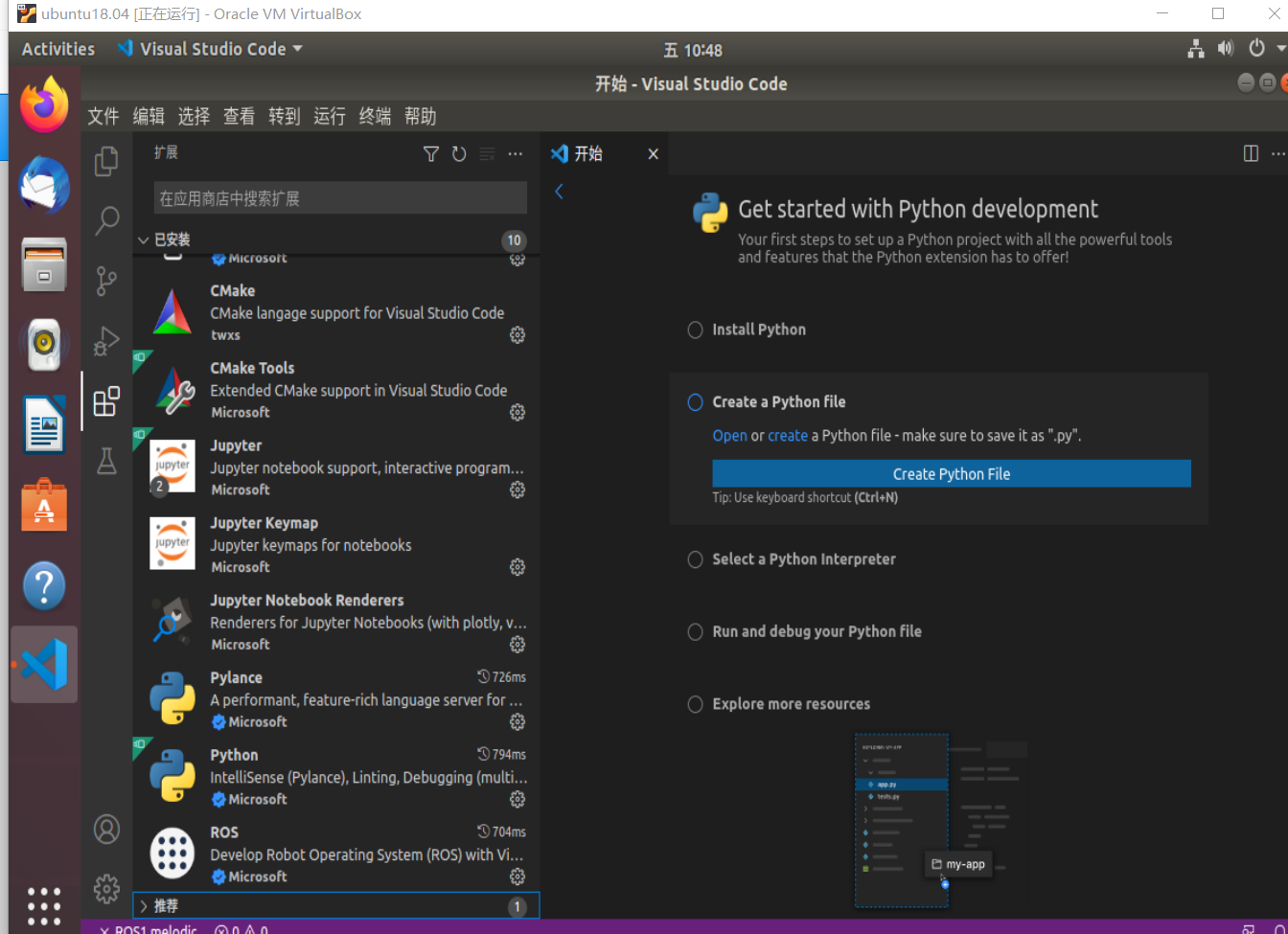Select the Install Python radio button

click(695, 330)
